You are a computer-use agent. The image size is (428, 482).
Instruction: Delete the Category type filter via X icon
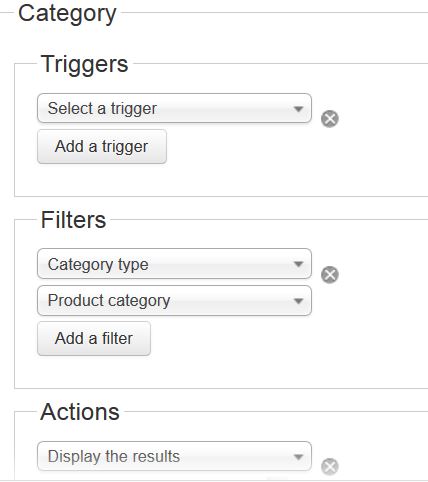click(330, 275)
